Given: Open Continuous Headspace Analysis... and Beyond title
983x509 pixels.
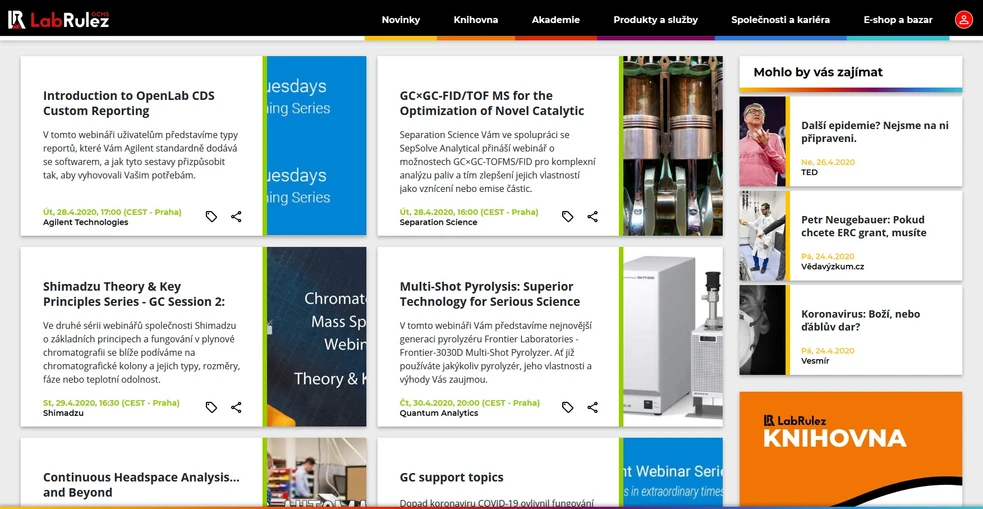Looking at the screenshot, I should click(x=141, y=485).
